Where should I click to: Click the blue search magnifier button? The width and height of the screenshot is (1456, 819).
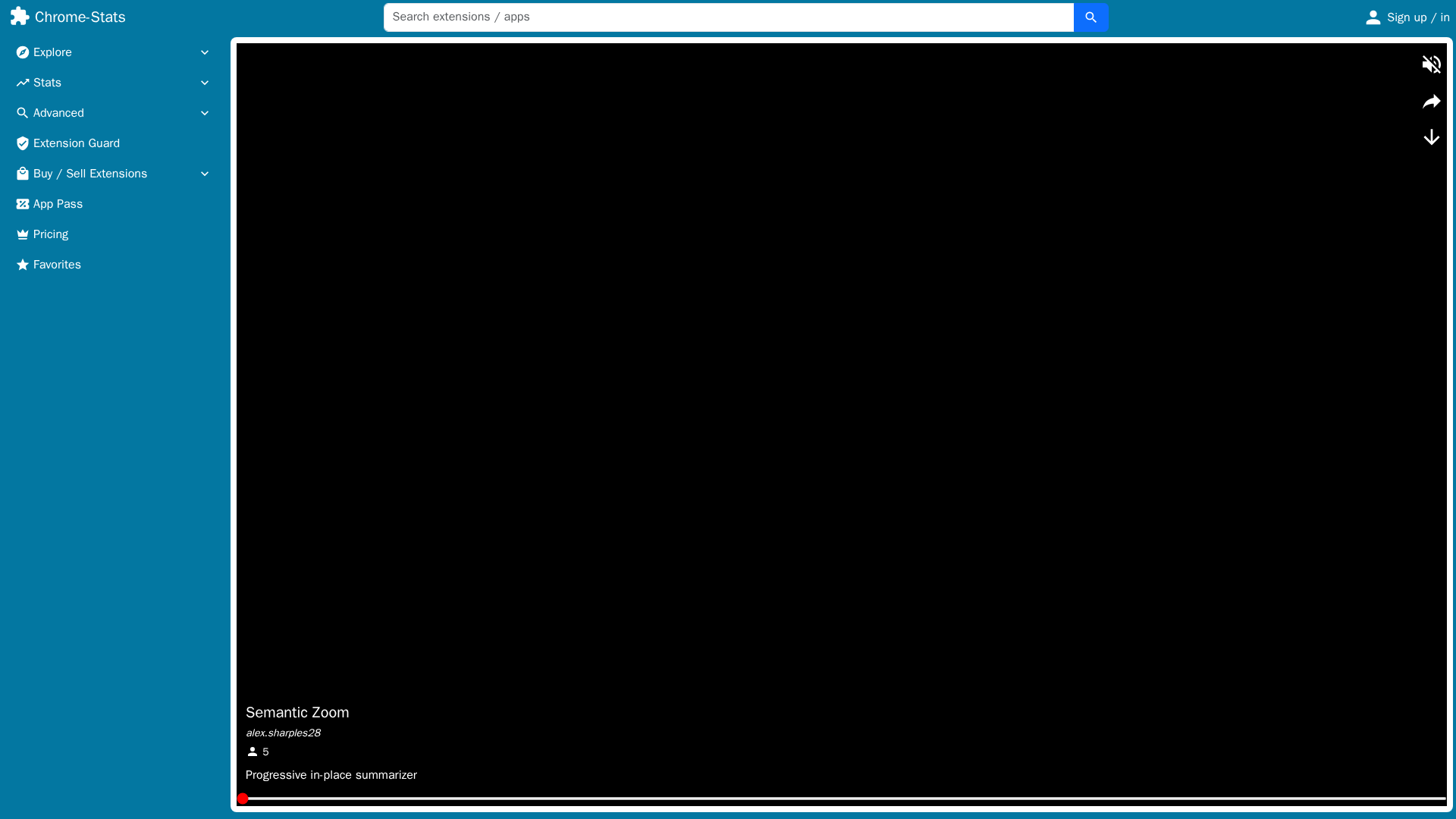tap(1090, 17)
